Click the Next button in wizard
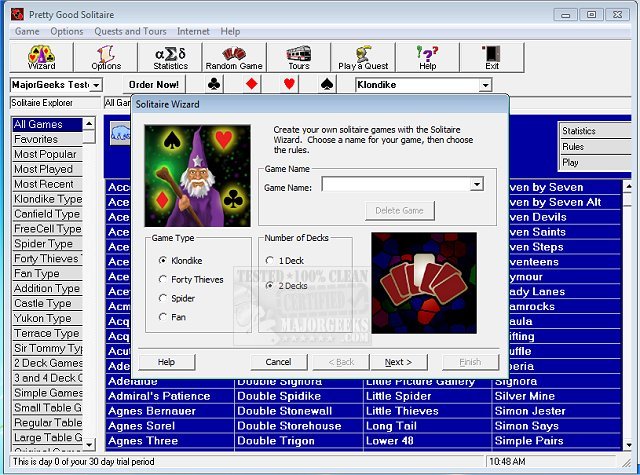This screenshot has width=640, height=475. (399, 362)
